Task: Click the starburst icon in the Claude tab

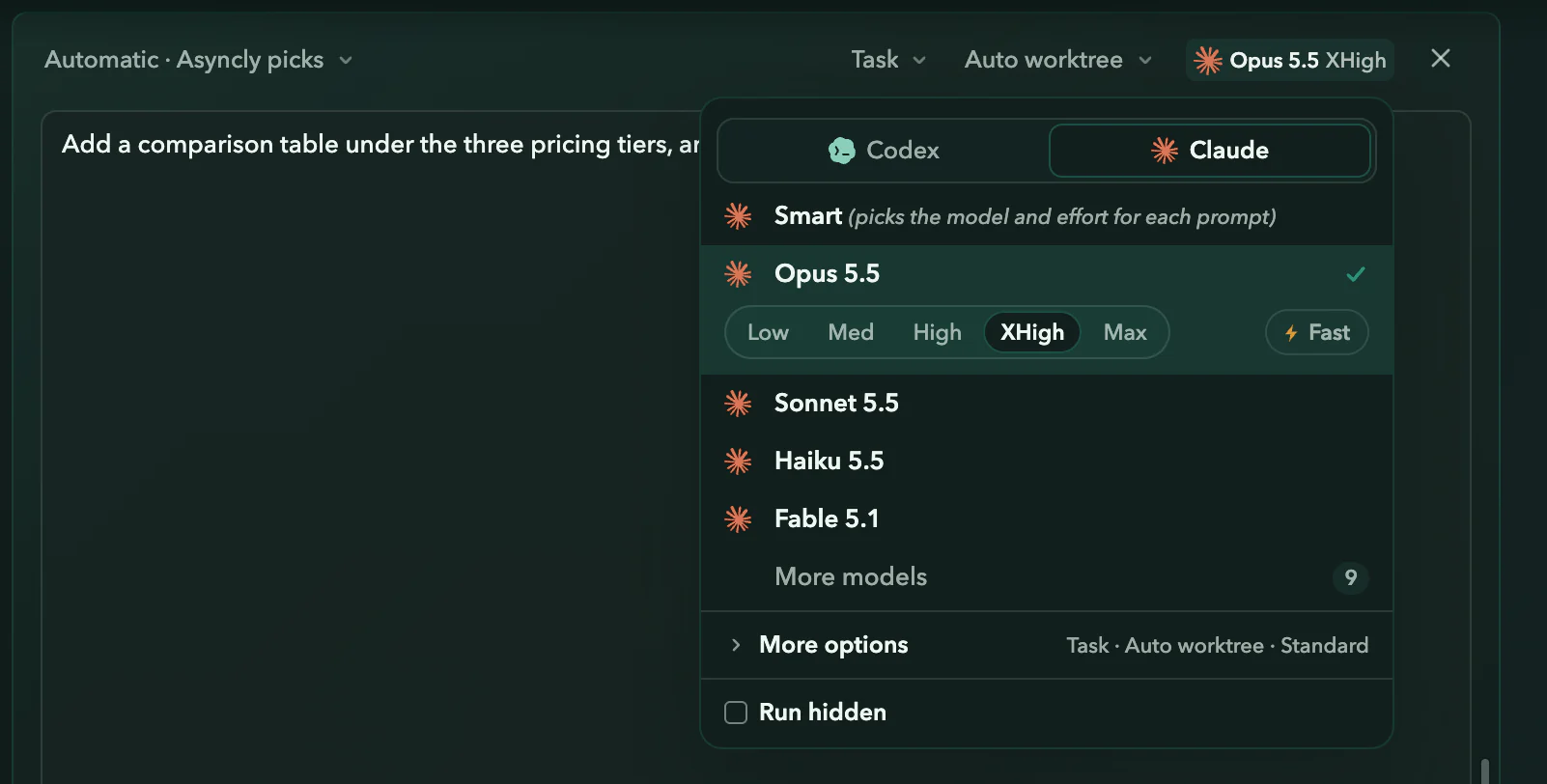Action: click(x=1165, y=151)
